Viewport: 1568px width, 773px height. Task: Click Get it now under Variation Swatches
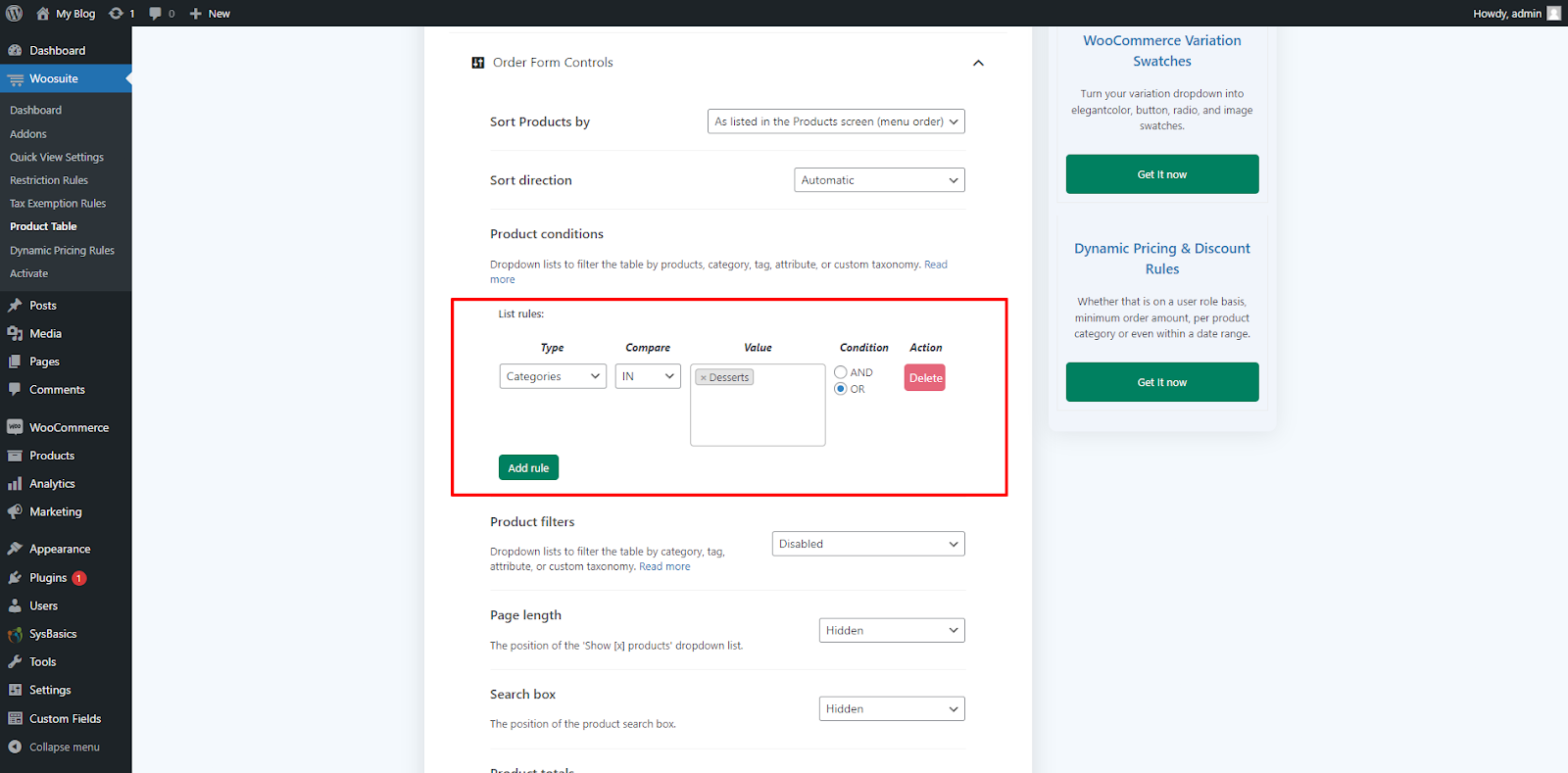(1162, 174)
